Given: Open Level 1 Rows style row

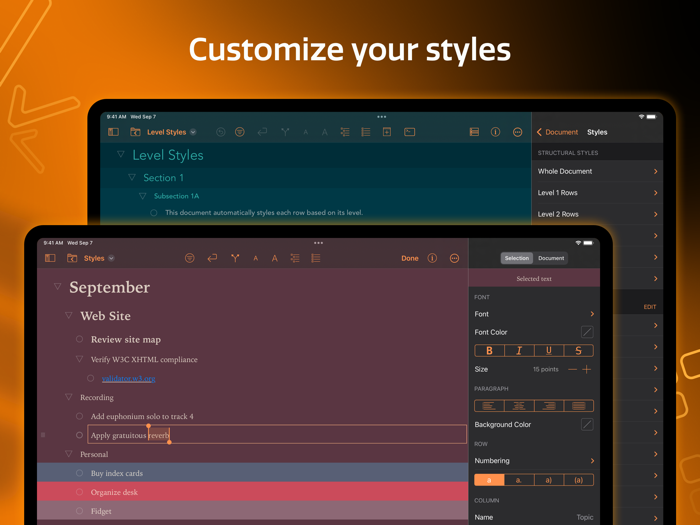Looking at the screenshot, I should pyautogui.click(x=597, y=192).
